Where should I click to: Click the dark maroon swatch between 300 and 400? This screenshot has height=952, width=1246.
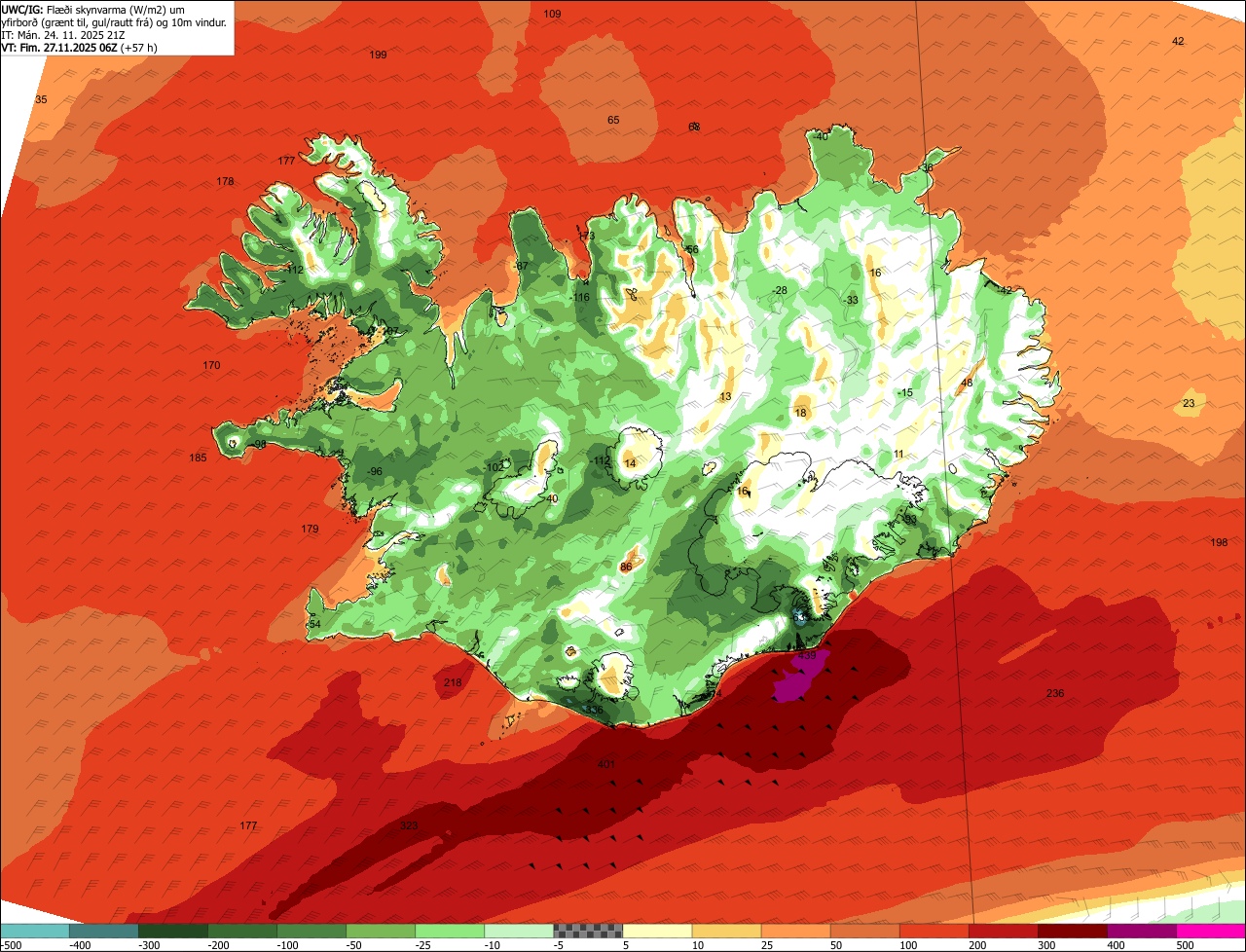click(x=1073, y=931)
